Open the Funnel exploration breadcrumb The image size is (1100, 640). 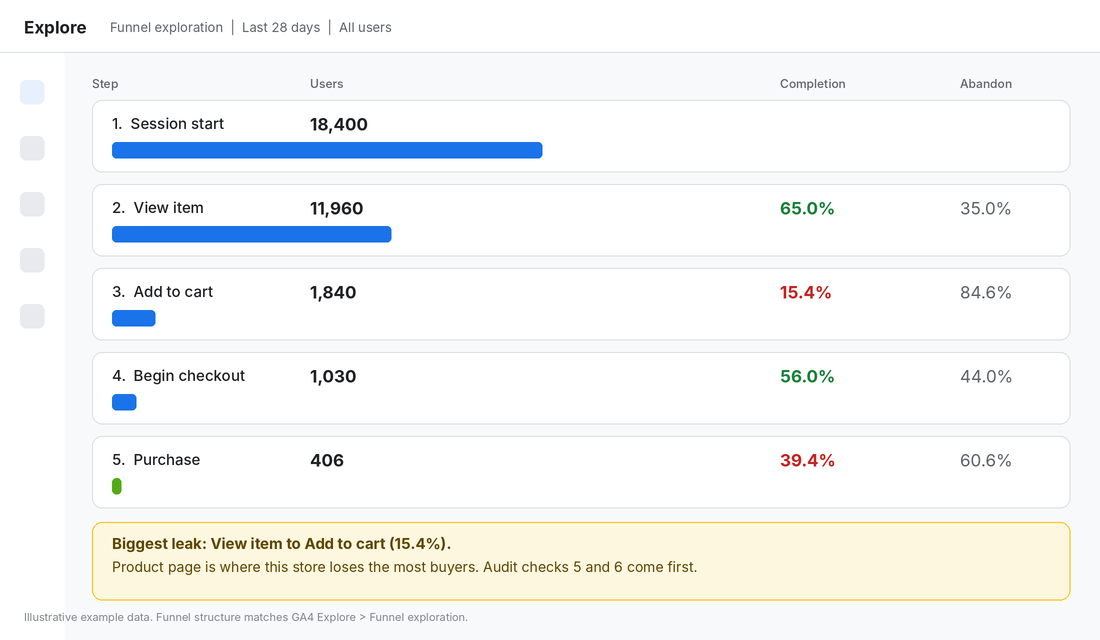(x=166, y=27)
